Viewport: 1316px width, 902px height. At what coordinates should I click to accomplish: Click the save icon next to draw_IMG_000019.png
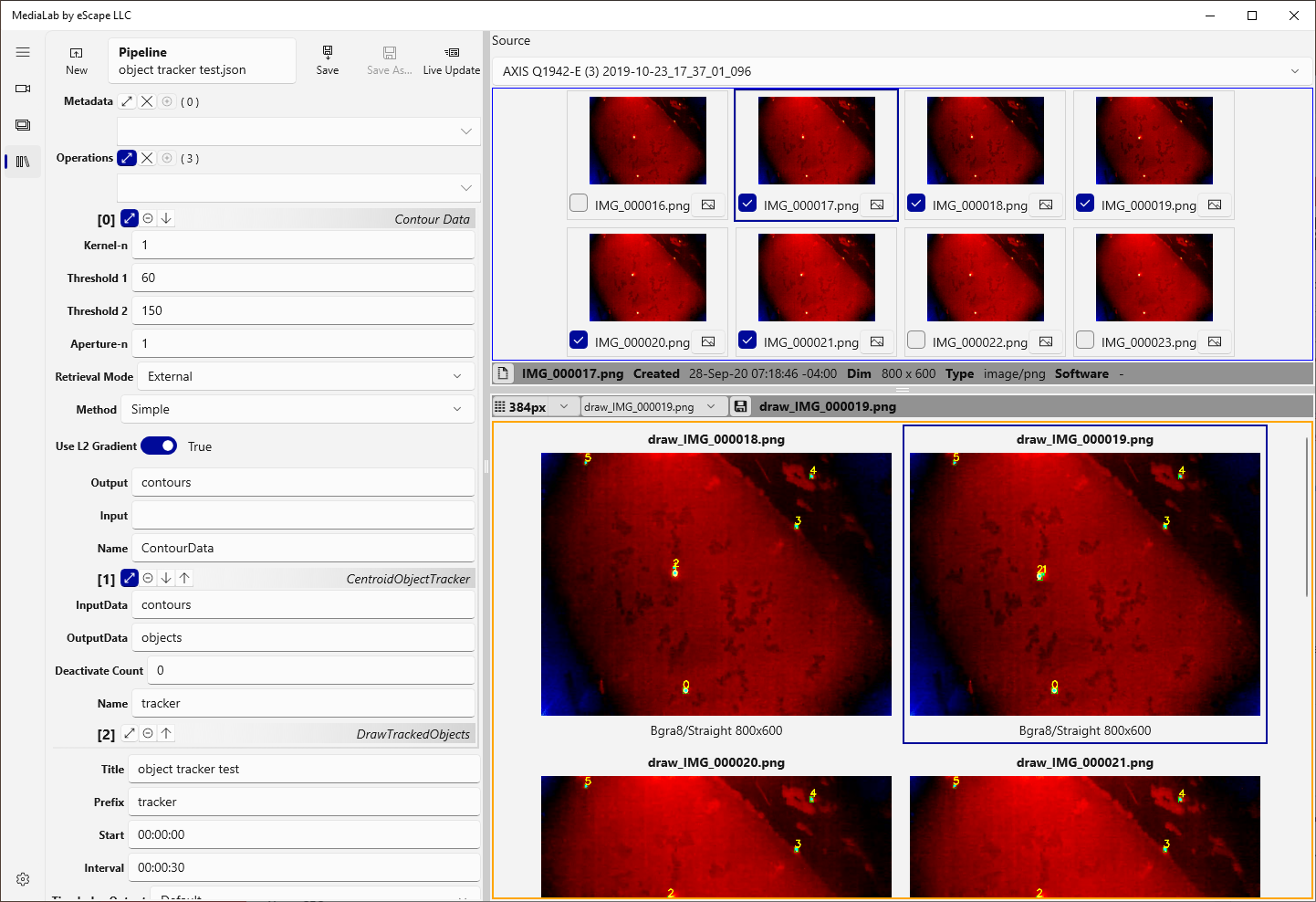tap(740, 405)
